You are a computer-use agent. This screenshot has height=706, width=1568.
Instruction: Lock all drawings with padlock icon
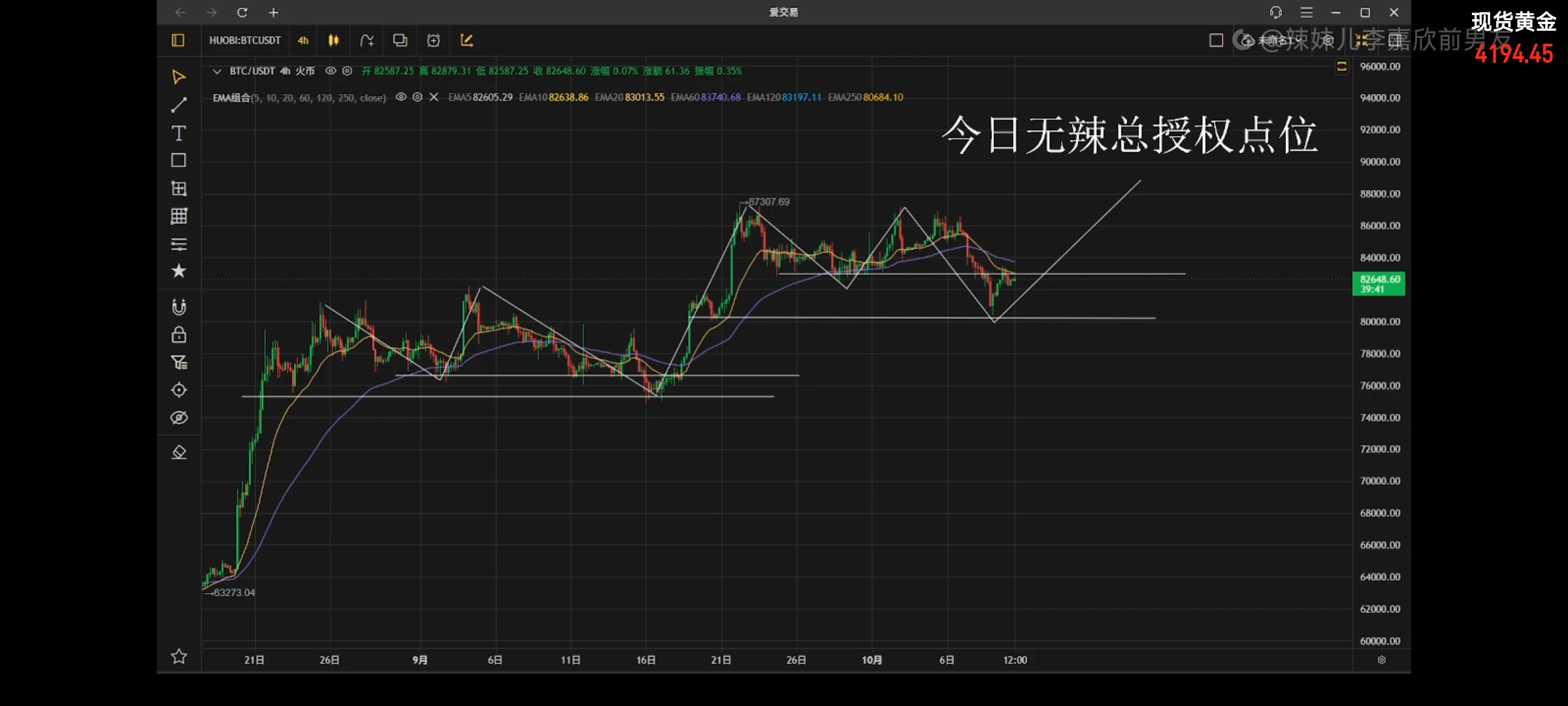pos(178,335)
